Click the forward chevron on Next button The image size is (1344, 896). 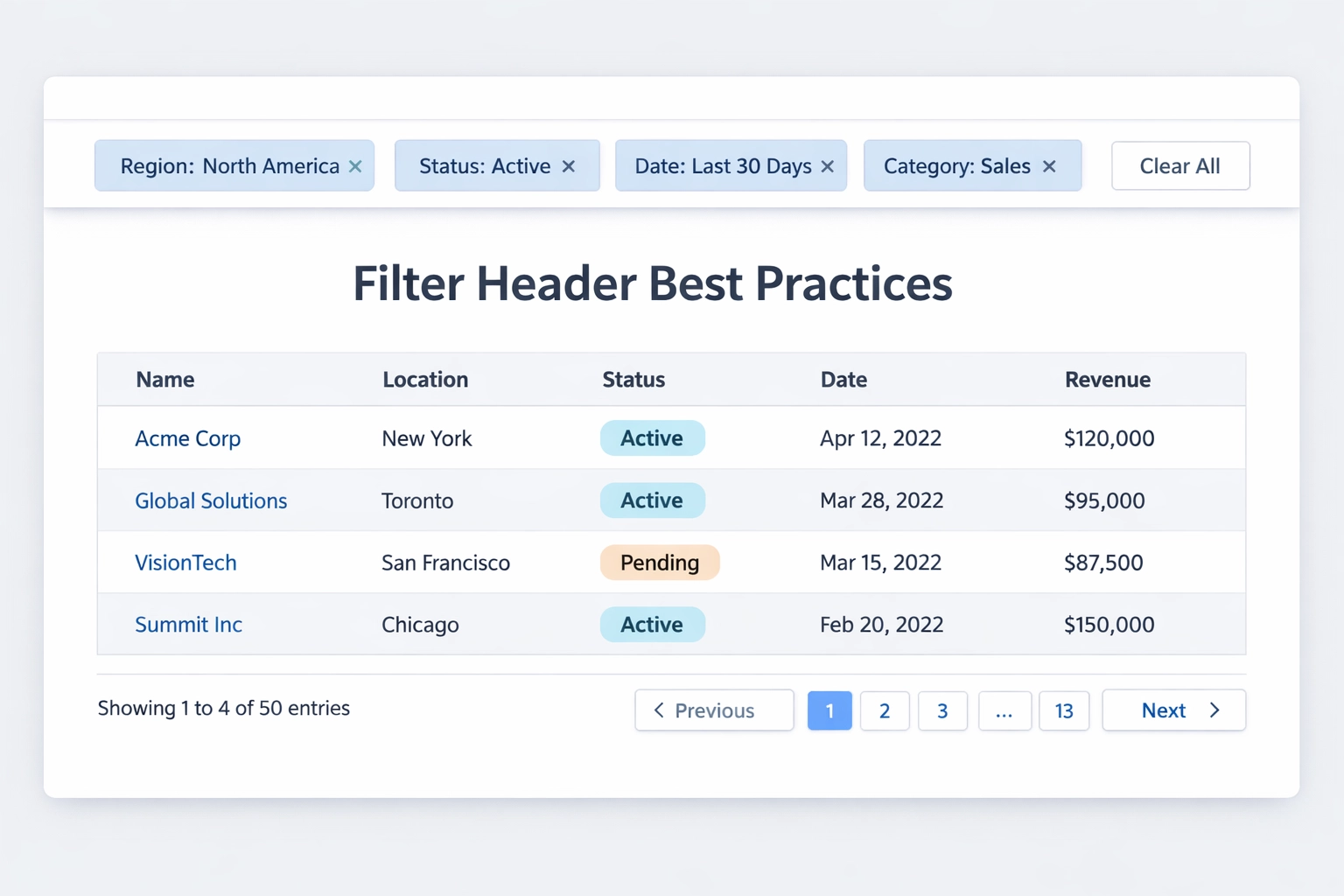tap(1216, 710)
